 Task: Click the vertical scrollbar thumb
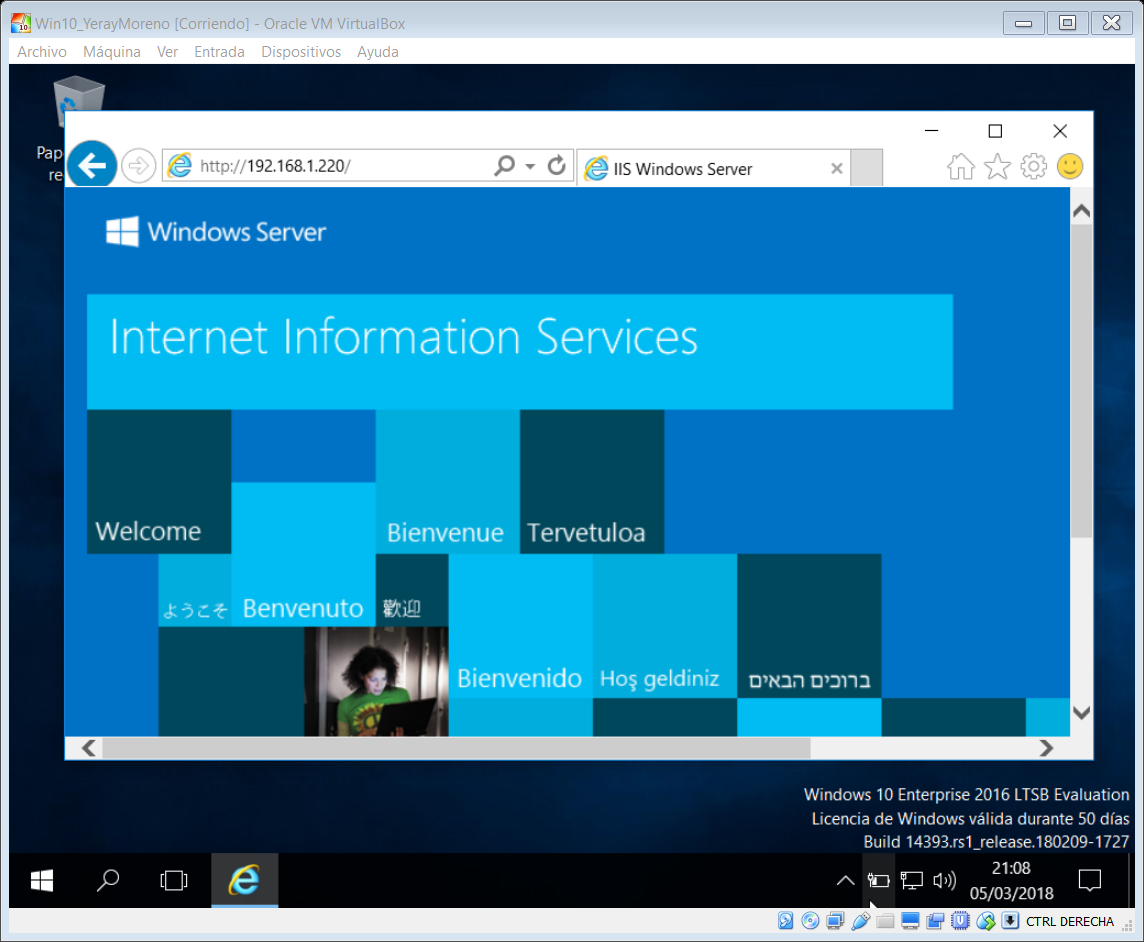point(1081,381)
